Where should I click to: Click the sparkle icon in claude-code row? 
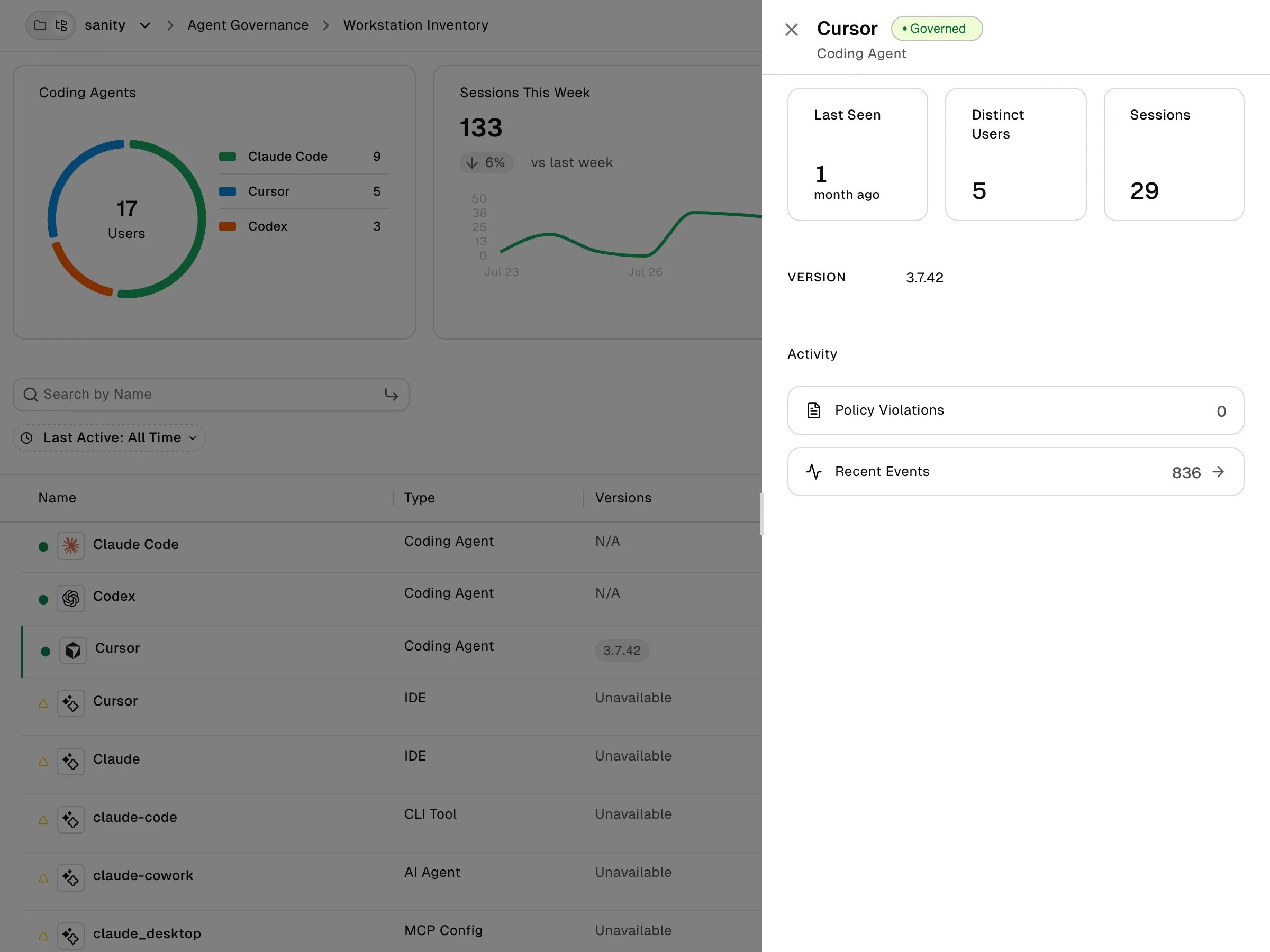[70, 819]
